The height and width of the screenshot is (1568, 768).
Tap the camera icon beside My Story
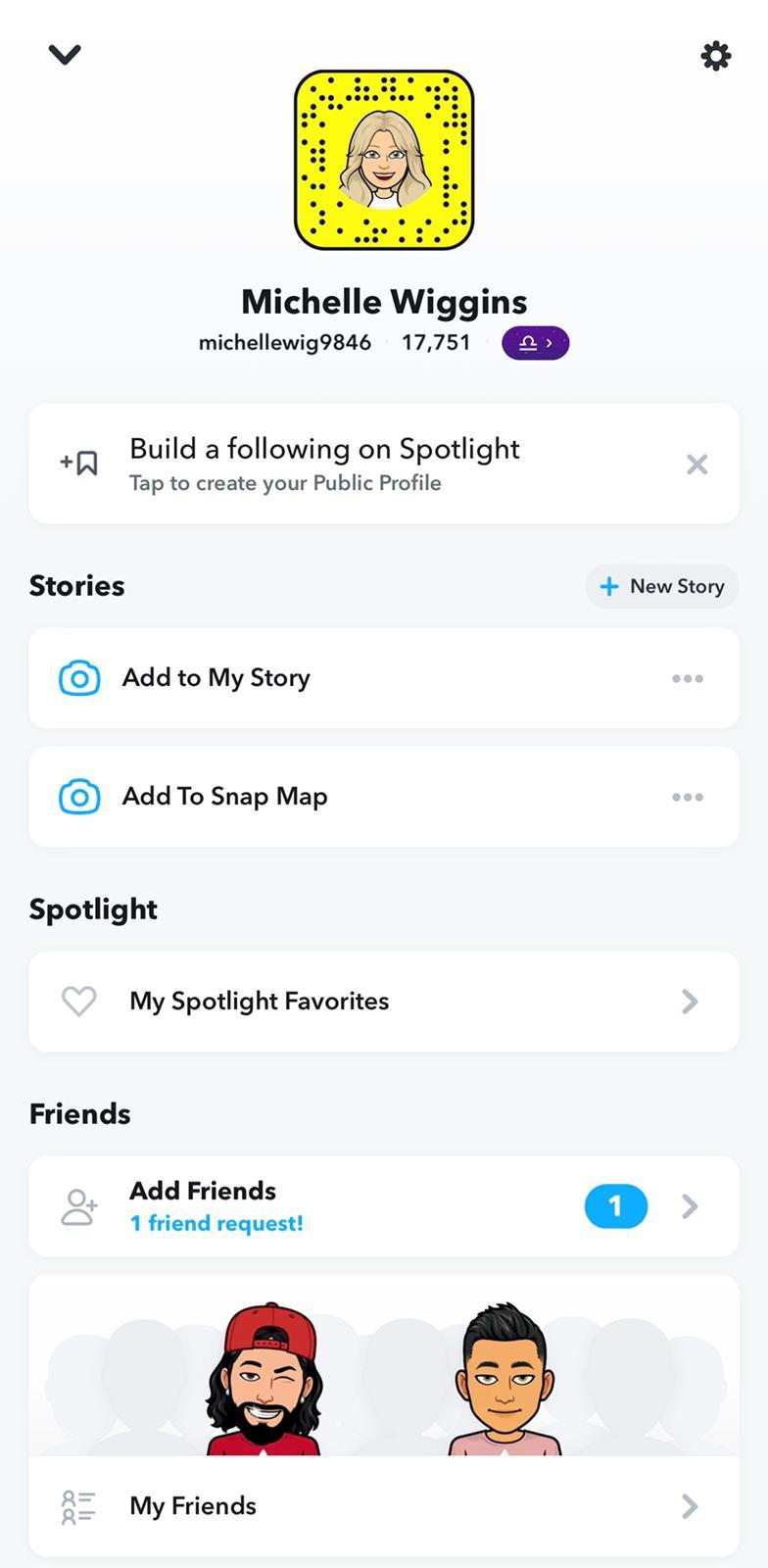tap(79, 678)
